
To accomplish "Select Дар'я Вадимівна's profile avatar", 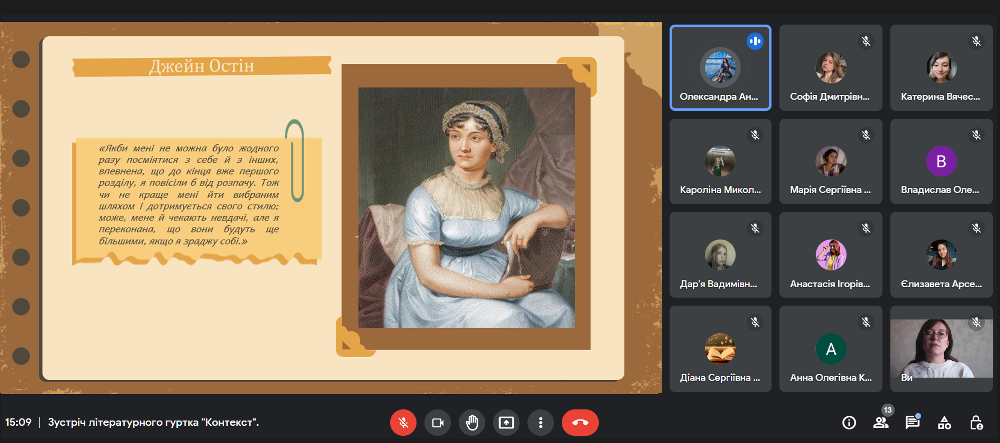I will pyautogui.click(x=720, y=255).
